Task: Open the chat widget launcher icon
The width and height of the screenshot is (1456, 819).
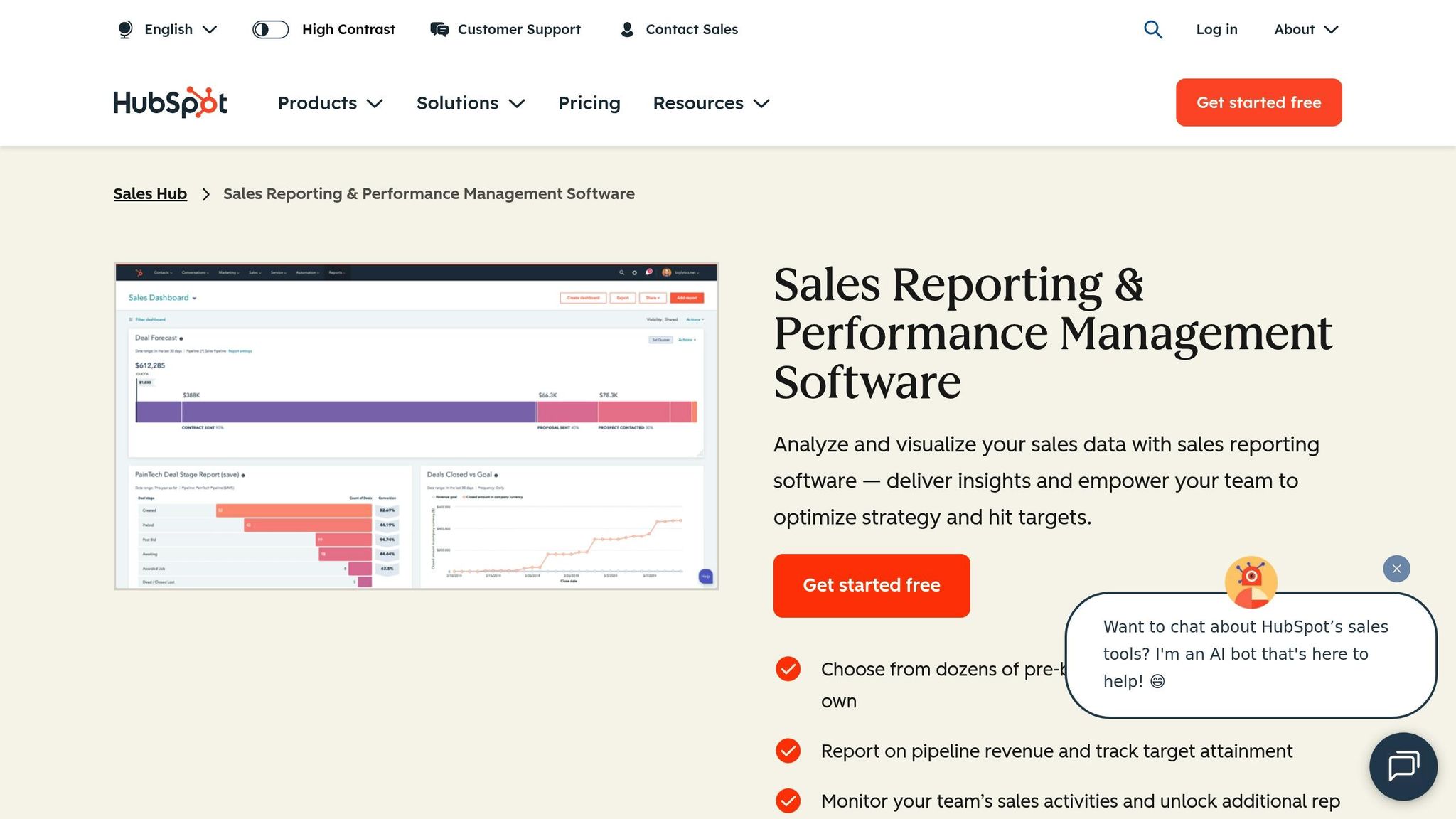Action: click(x=1403, y=766)
